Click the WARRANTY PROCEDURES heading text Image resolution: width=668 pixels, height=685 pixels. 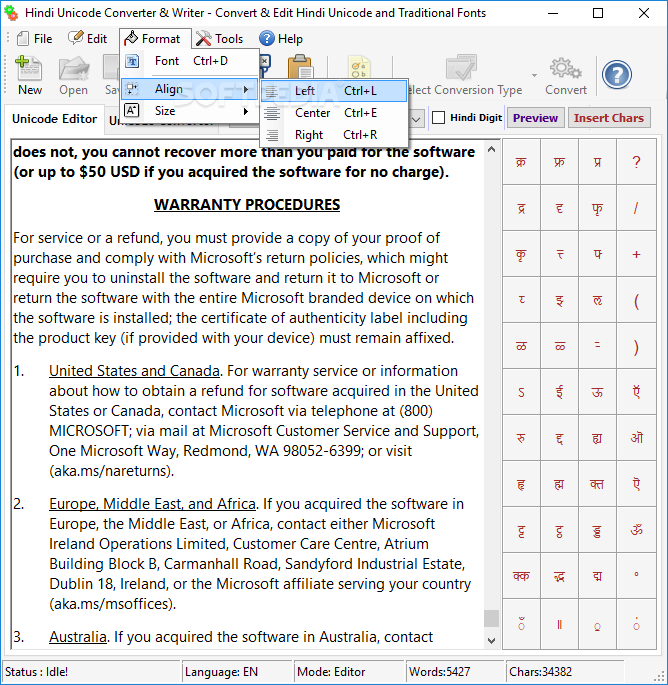[x=247, y=205]
